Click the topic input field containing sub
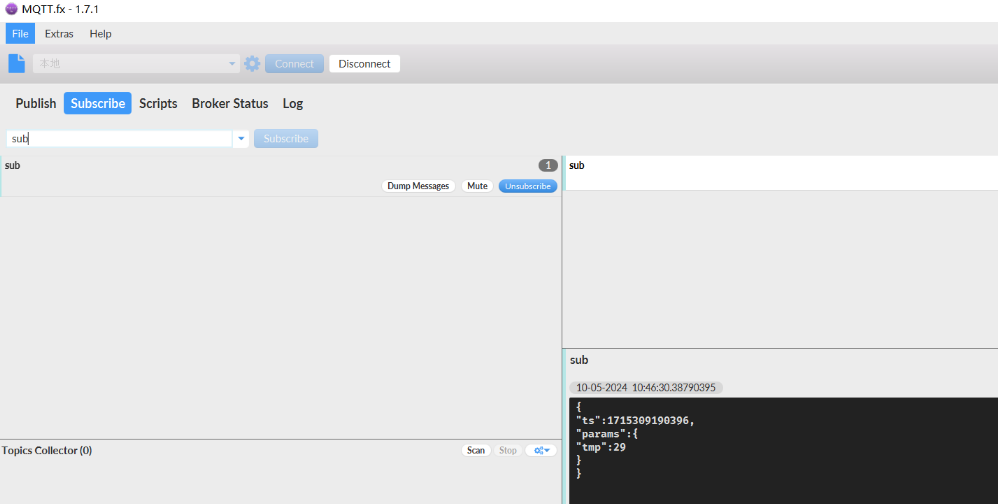The image size is (998, 504). pyautogui.click(x=120, y=139)
